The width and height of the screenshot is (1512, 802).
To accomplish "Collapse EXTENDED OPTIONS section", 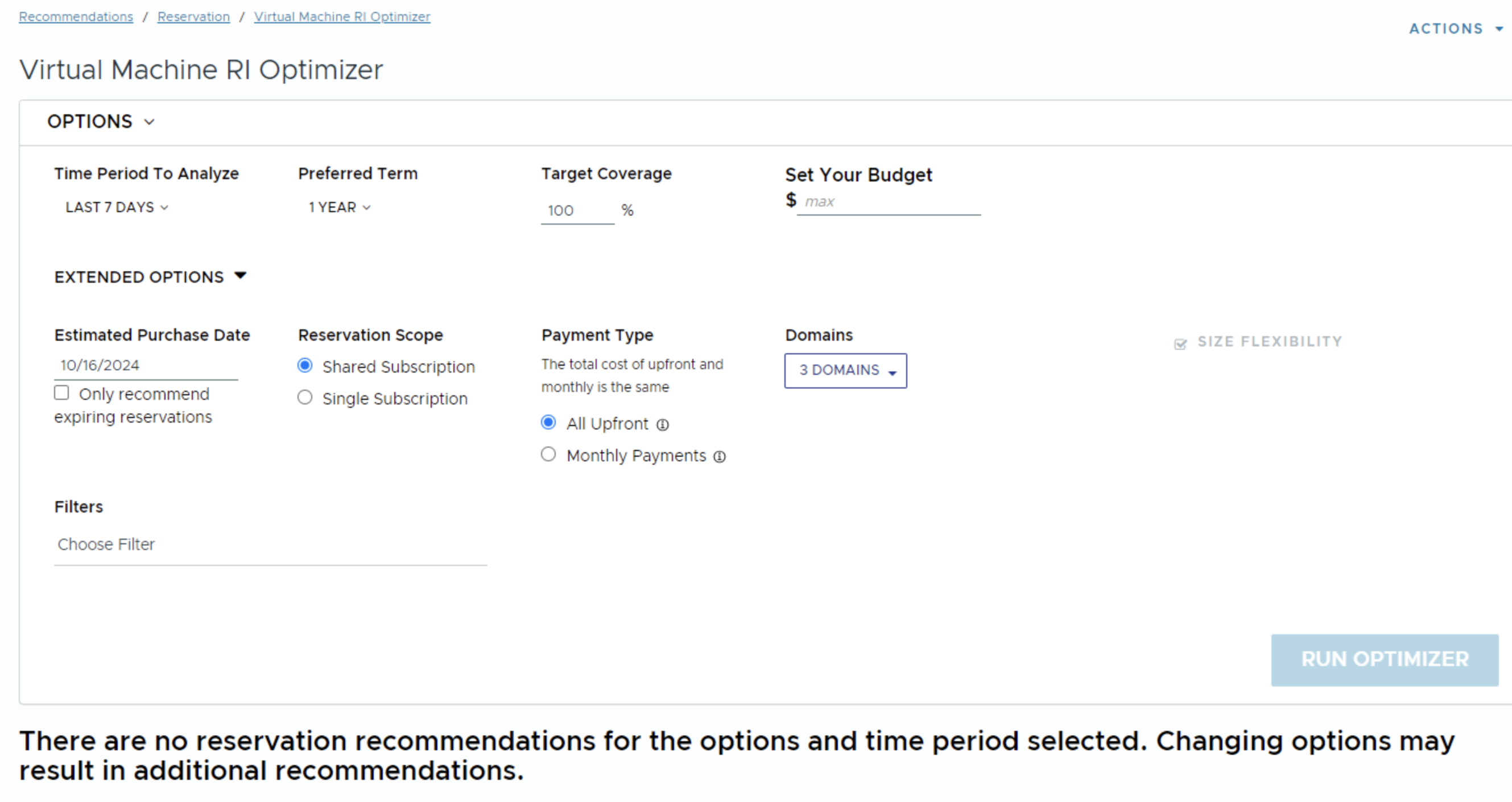I will pyautogui.click(x=240, y=276).
